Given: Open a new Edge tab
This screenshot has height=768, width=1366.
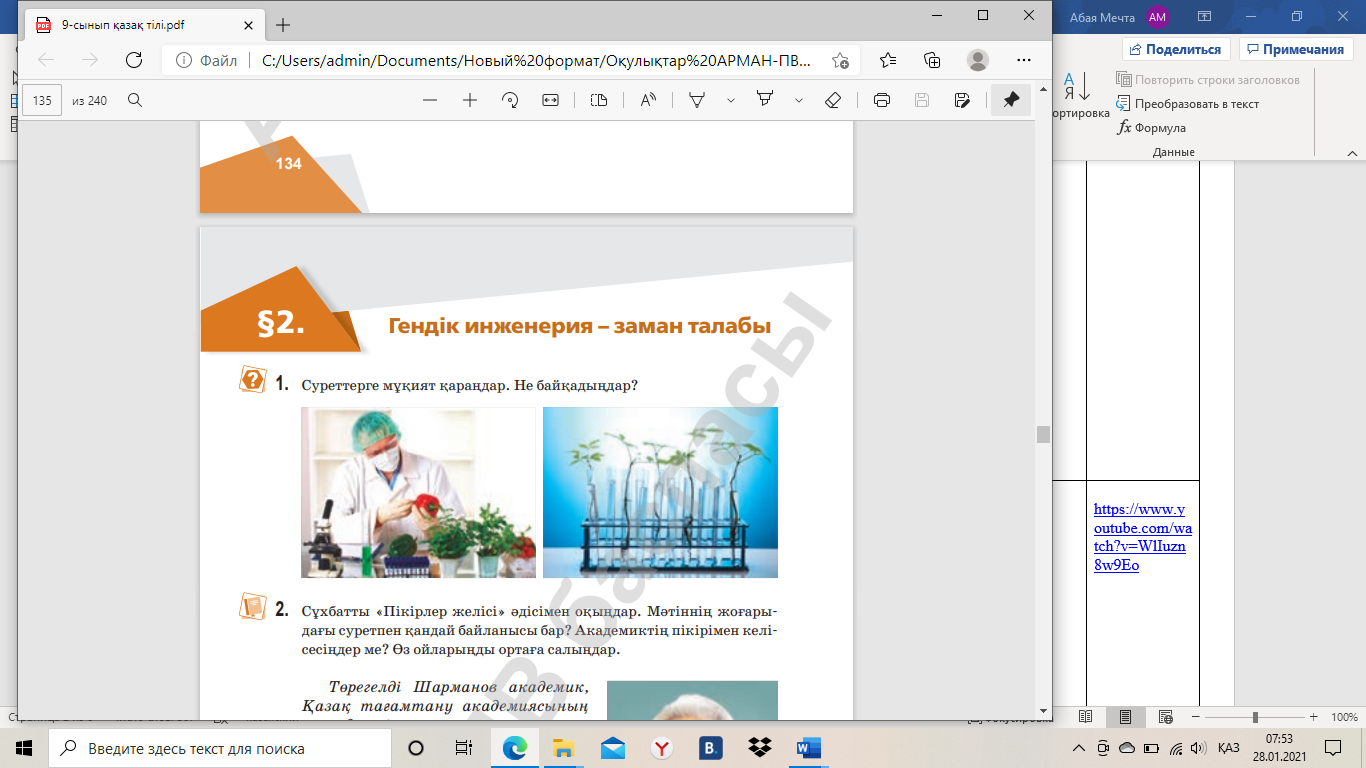Looking at the screenshot, I should 283,25.
